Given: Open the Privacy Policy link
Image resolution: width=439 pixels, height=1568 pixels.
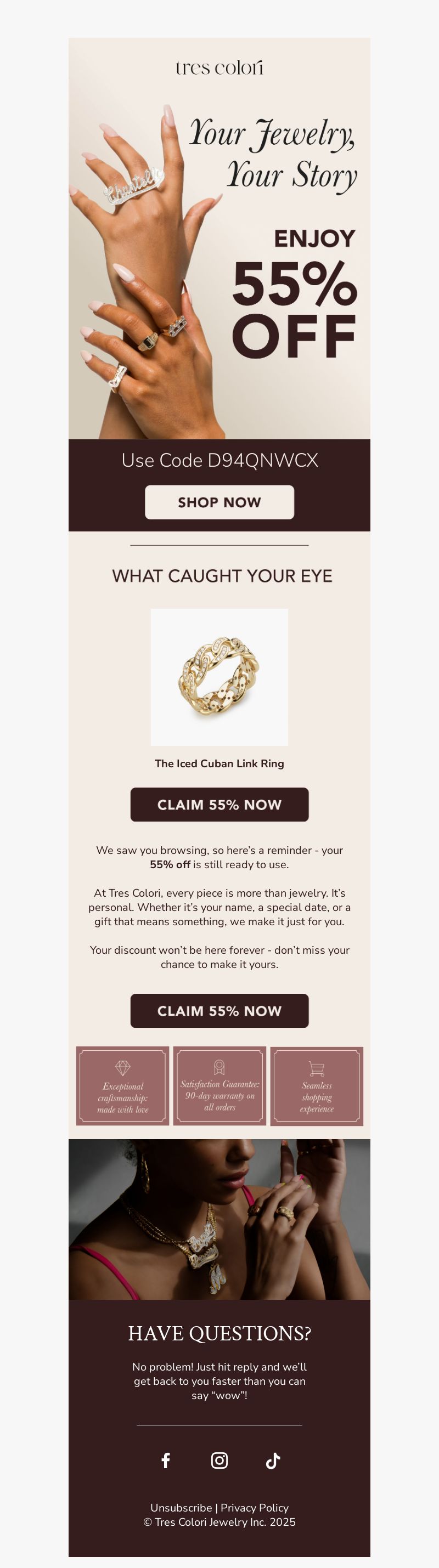Looking at the screenshot, I should point(255,1508).
